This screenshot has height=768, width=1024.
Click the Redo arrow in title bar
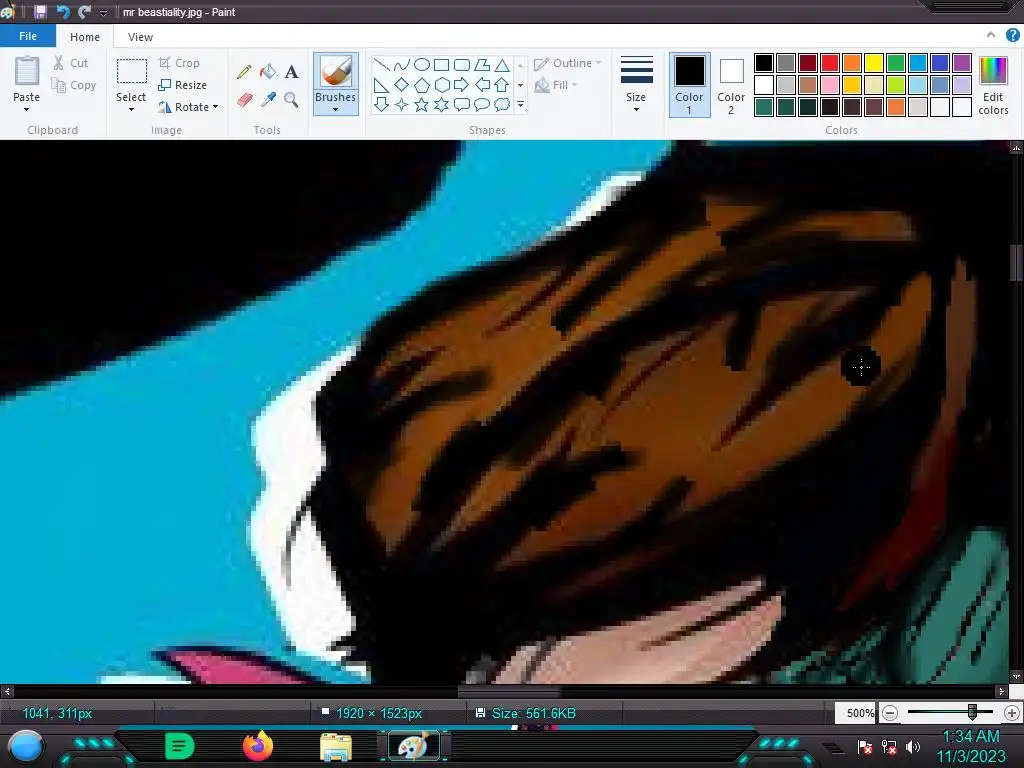pos(84,12)
